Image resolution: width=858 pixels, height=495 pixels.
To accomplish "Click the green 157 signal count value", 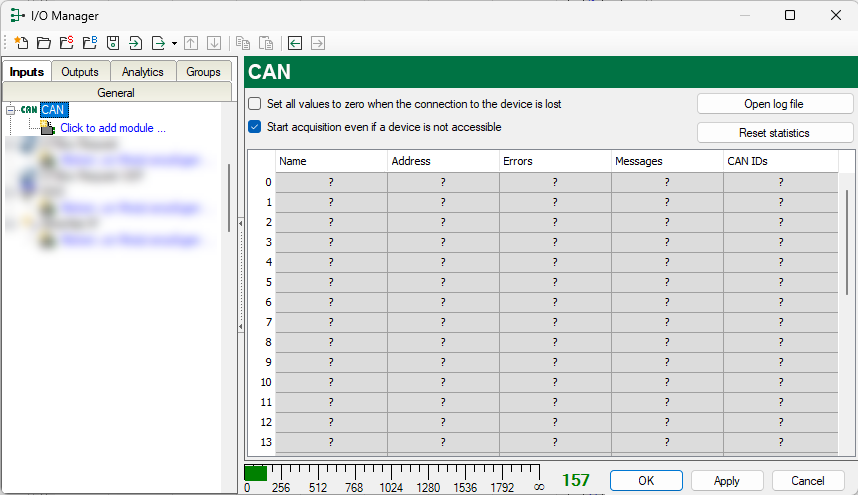I will (576, 480).
